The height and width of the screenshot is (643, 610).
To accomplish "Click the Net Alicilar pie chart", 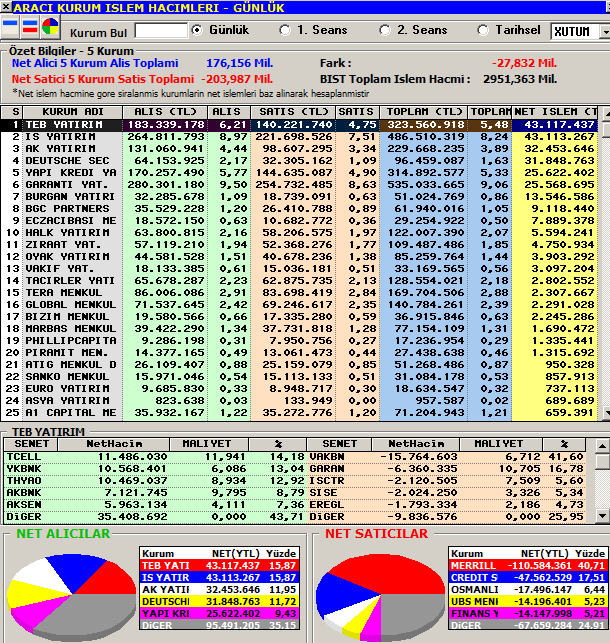I will [73, 598].
